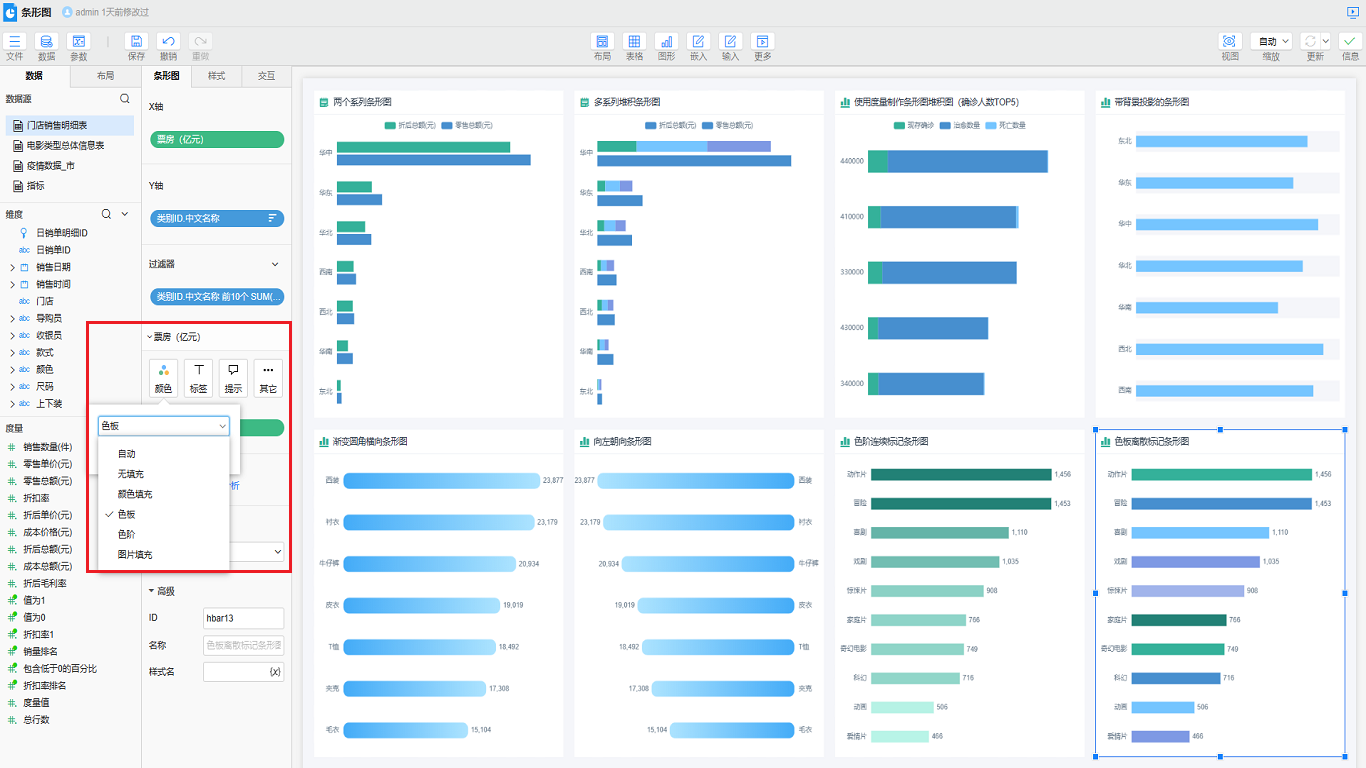The height and width of the screenshot is (768, 1366).
Task: Click the ID input field containing hbar13
Action: coord(243,618)
